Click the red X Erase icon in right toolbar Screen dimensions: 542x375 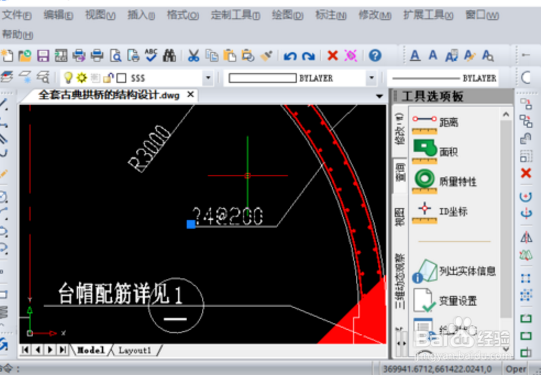526,173
